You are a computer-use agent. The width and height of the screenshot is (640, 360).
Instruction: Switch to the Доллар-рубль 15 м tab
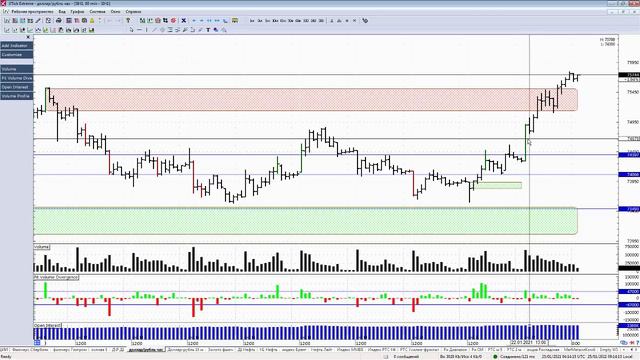pyautogui.click(x=186, y=350)
